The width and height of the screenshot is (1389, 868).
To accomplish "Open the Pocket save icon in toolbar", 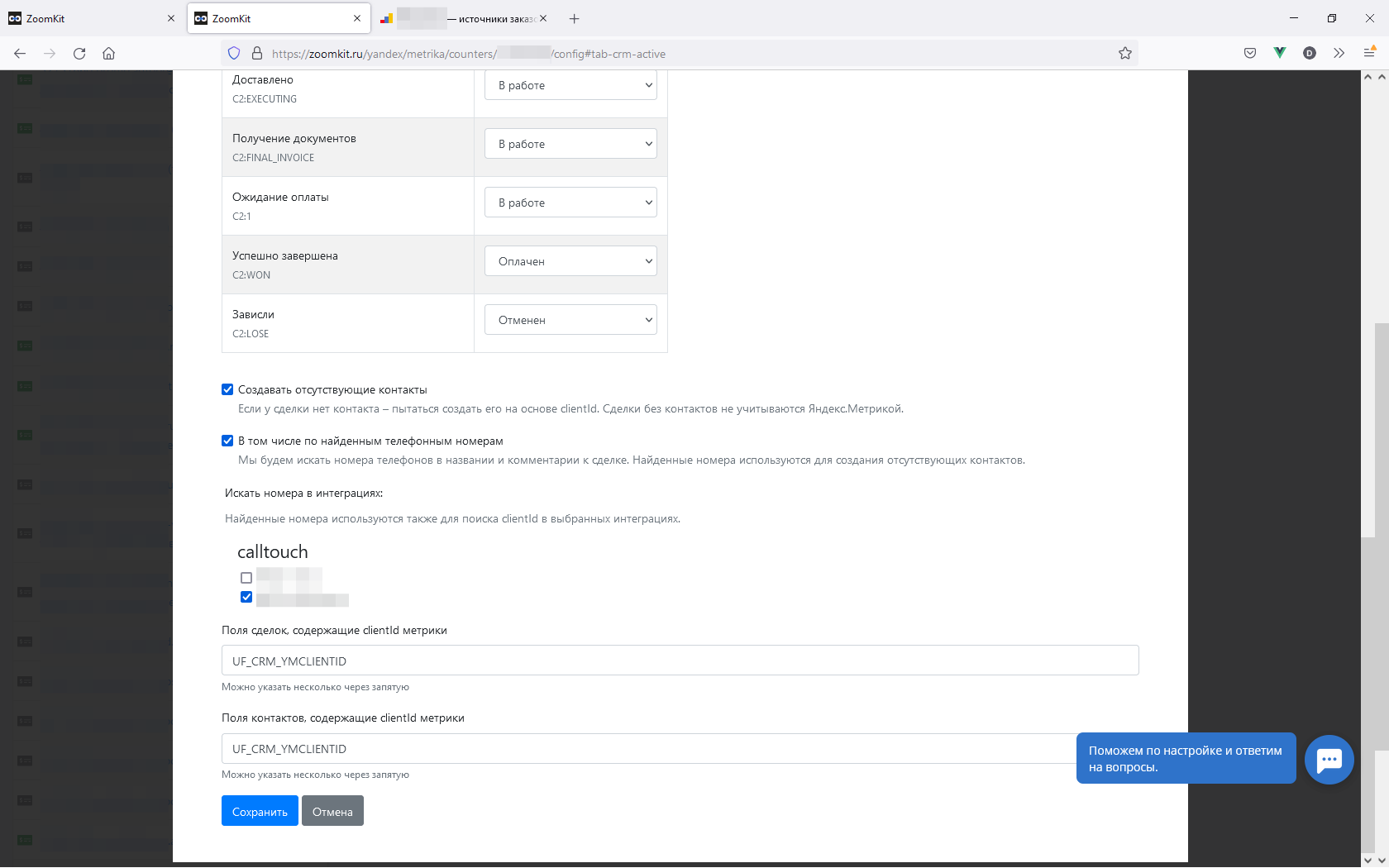I will click(x=1250, y=54).
